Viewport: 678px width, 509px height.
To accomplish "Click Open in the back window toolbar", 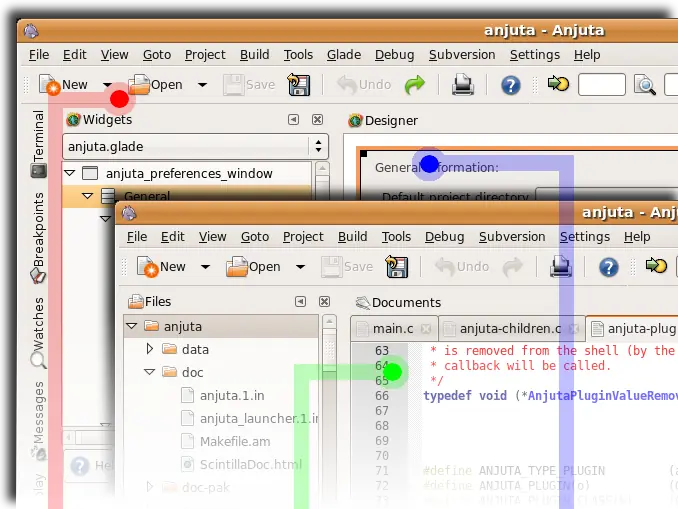I will click(156, 84).
